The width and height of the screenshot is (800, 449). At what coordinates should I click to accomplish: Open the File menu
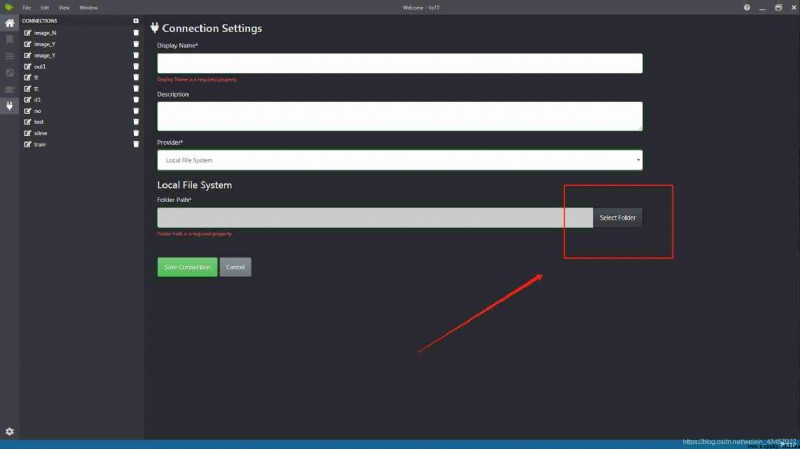point(27,8)
